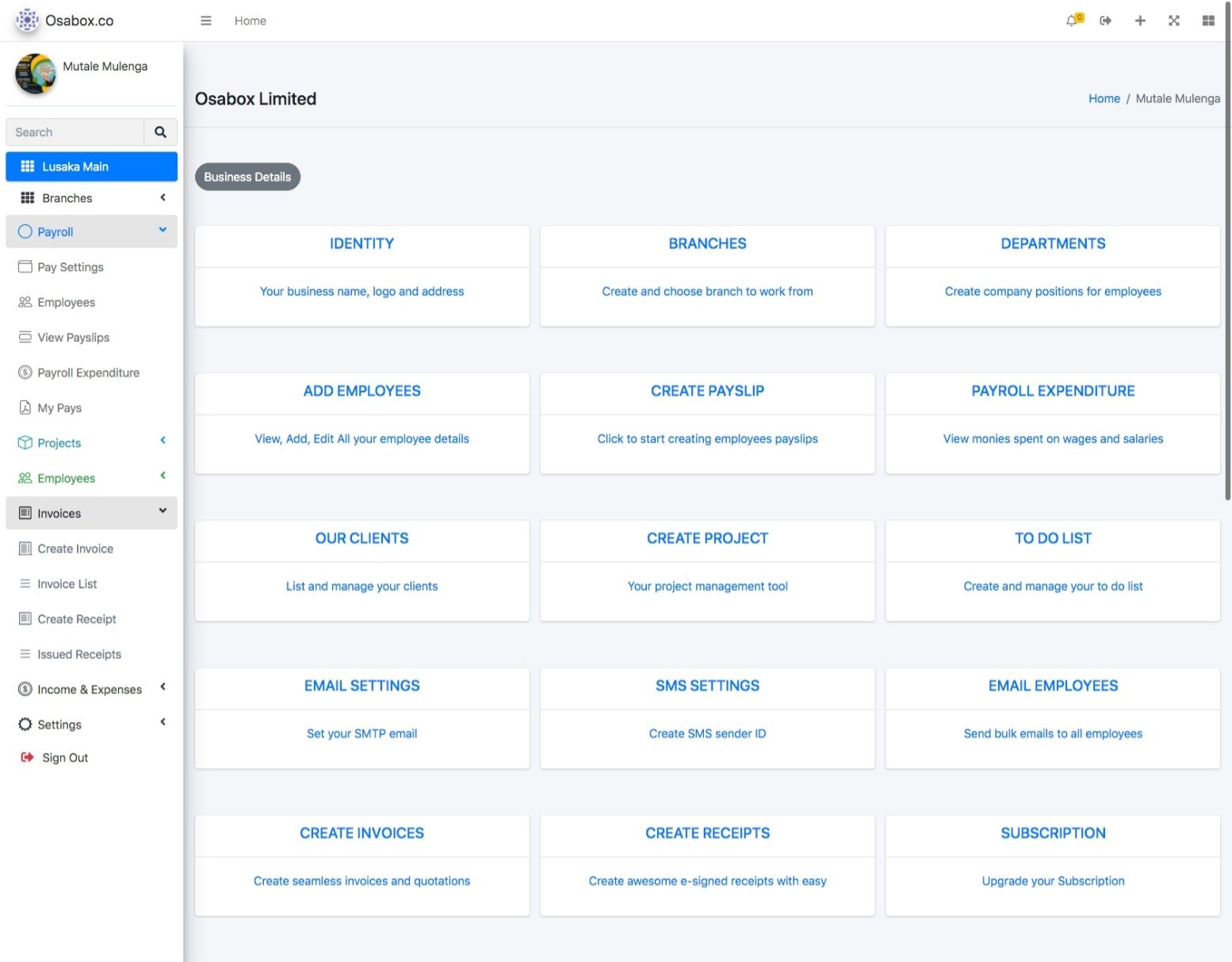
Task: Click the Settings gear icon
Action: pyautogui.click(x=25, y=724)
